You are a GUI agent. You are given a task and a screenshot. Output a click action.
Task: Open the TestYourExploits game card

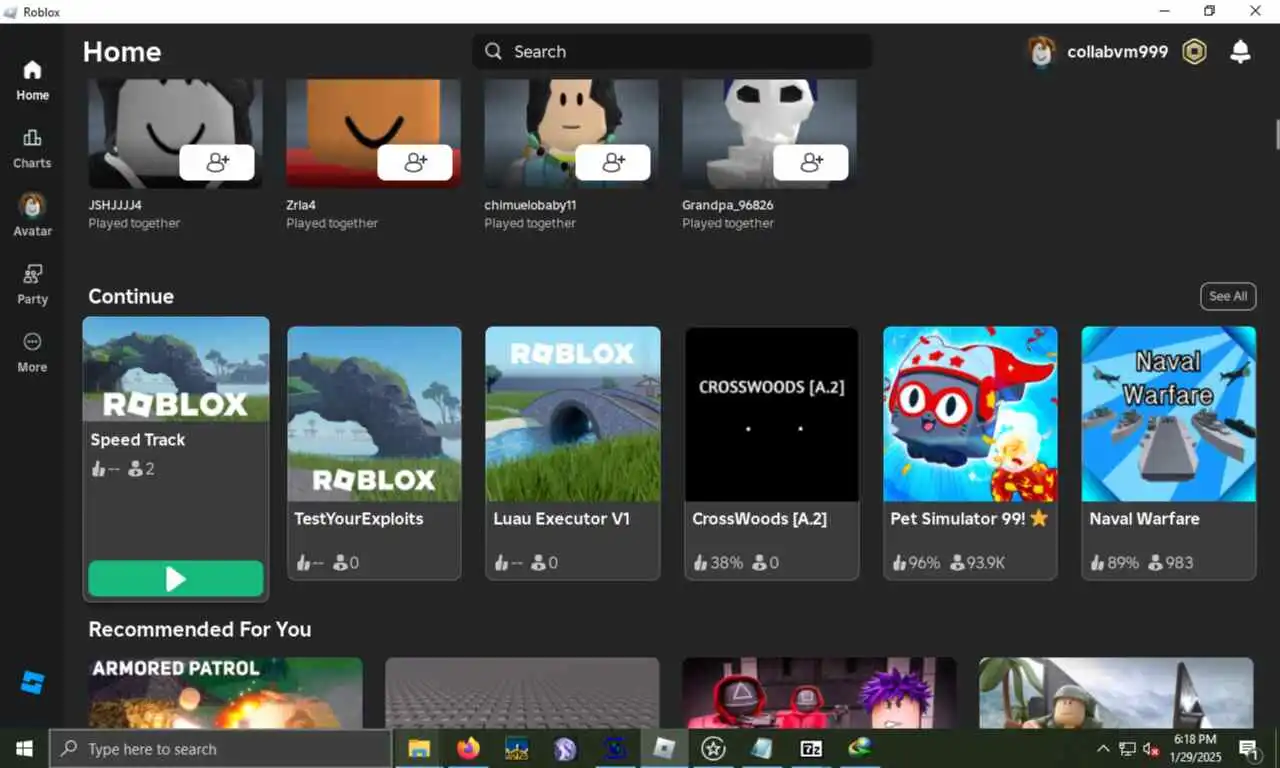[x=374, y=453]
